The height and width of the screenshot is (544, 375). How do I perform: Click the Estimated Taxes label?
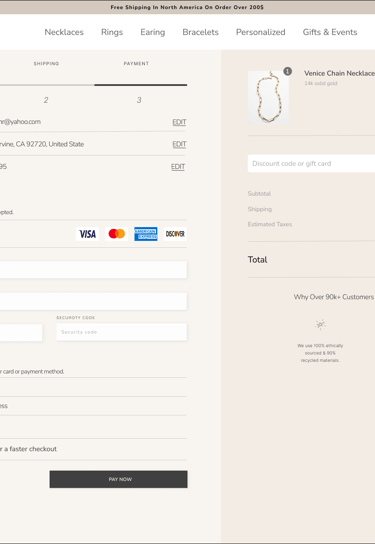[270, 224]
